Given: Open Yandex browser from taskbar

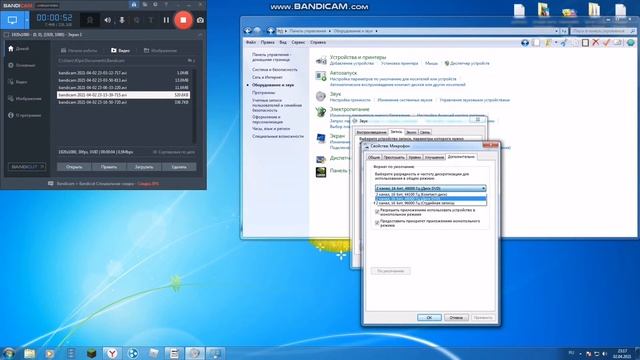Looking at the screenshot, I should (x=112, y=353).
